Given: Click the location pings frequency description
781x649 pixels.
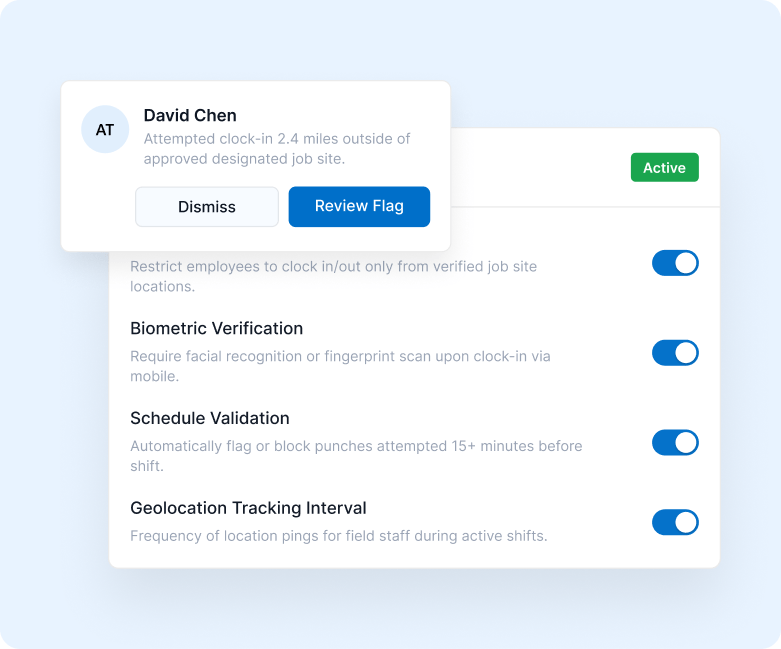Looking at the screenshot, I should (x=338, y=536).
